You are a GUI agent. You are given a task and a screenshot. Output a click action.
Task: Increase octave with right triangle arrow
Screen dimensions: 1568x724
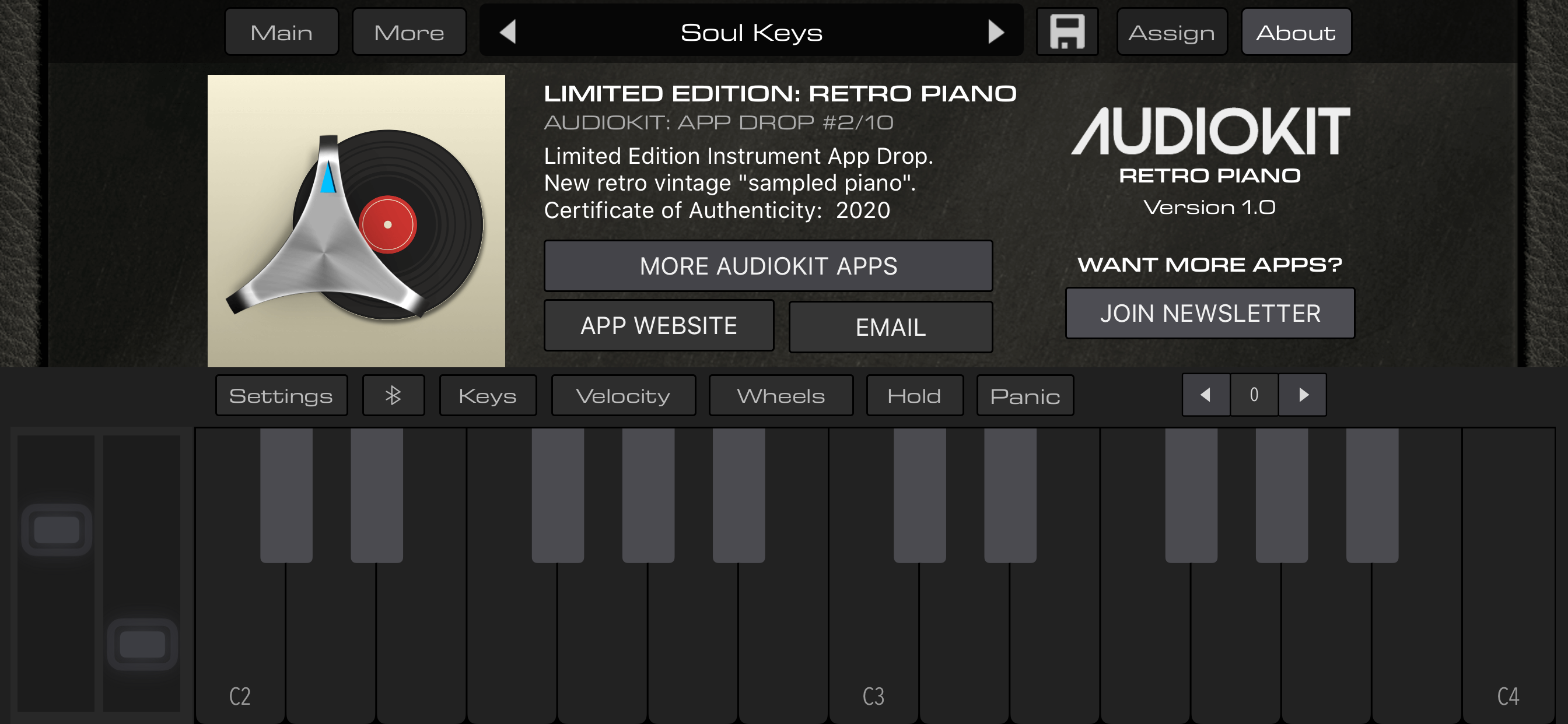(x=1303, y=395)
